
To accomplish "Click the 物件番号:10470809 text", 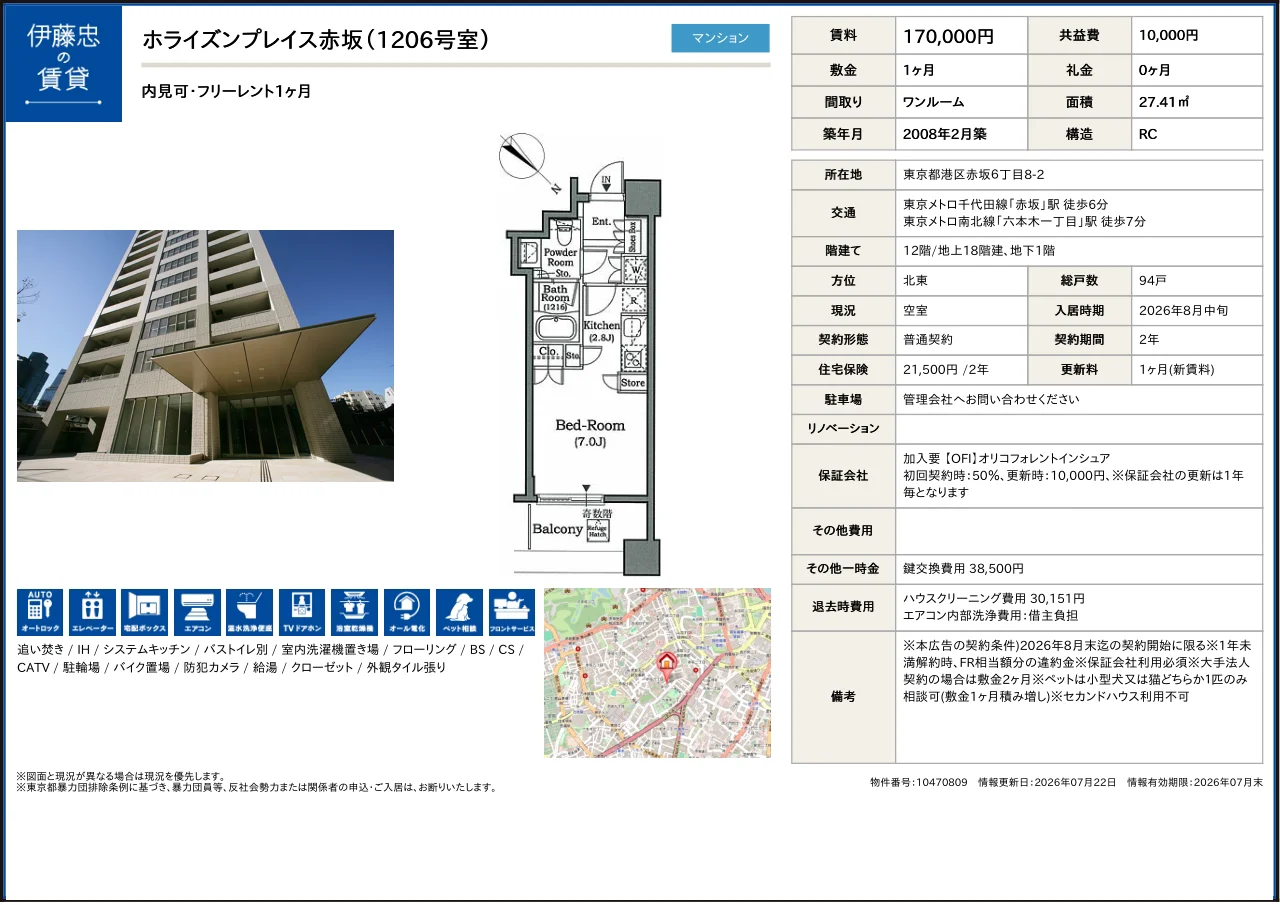I will tap(919, 782).
